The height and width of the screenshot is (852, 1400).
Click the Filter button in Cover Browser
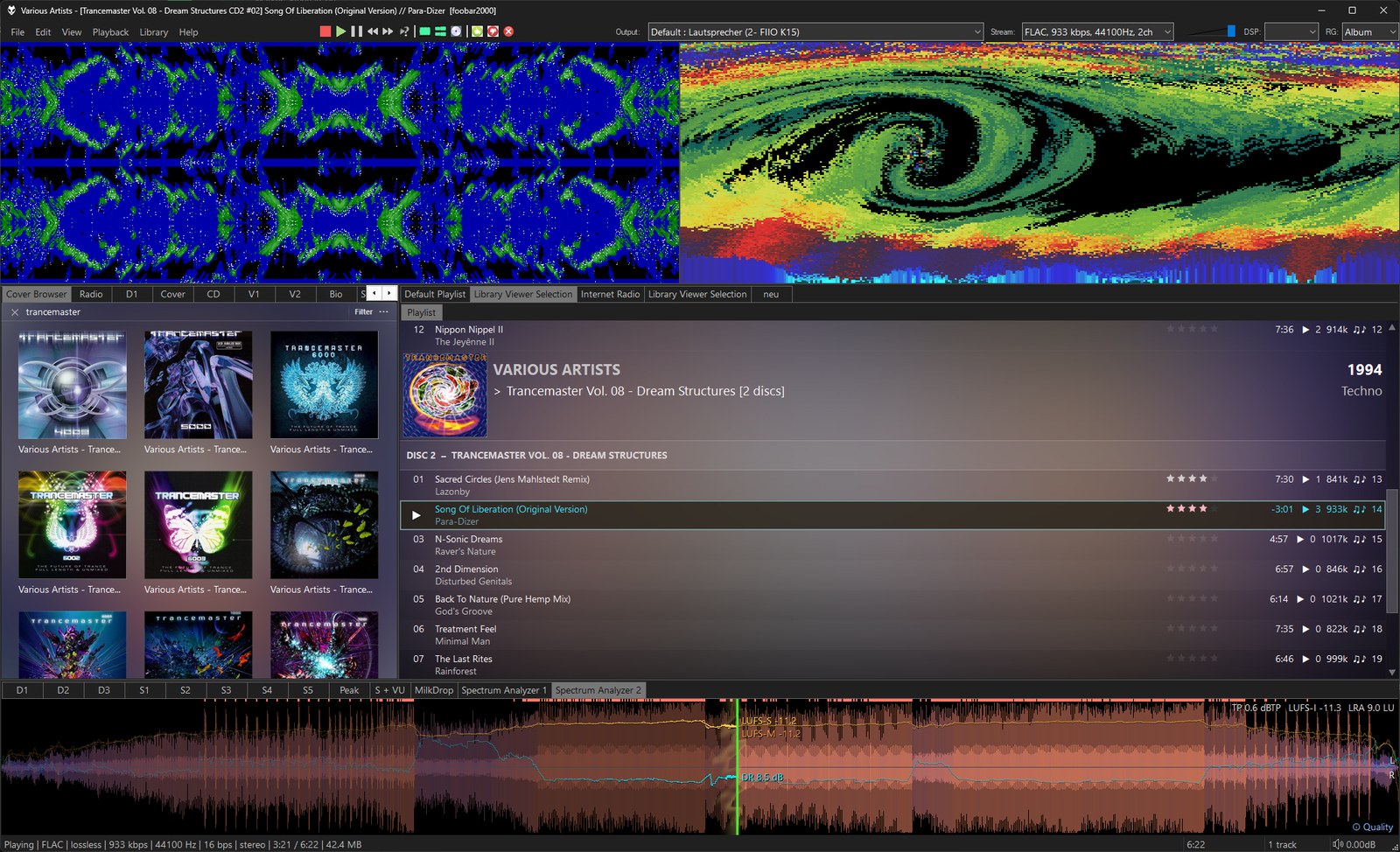pyautogui.click(x=364, y=312)
